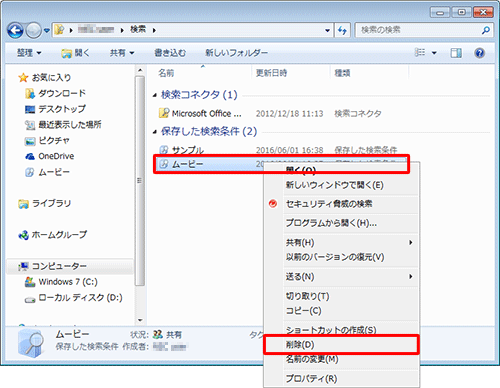Click the navigation pane scrollbar up arrow
The width and height of the screenshot is (500, 388).
point(140,70)
